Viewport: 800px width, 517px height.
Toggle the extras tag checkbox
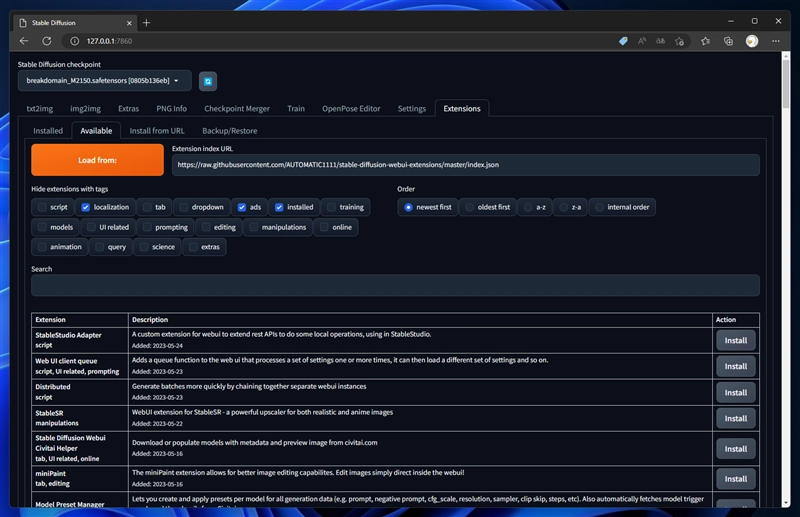pyautogui.click(x=193, y=247)
